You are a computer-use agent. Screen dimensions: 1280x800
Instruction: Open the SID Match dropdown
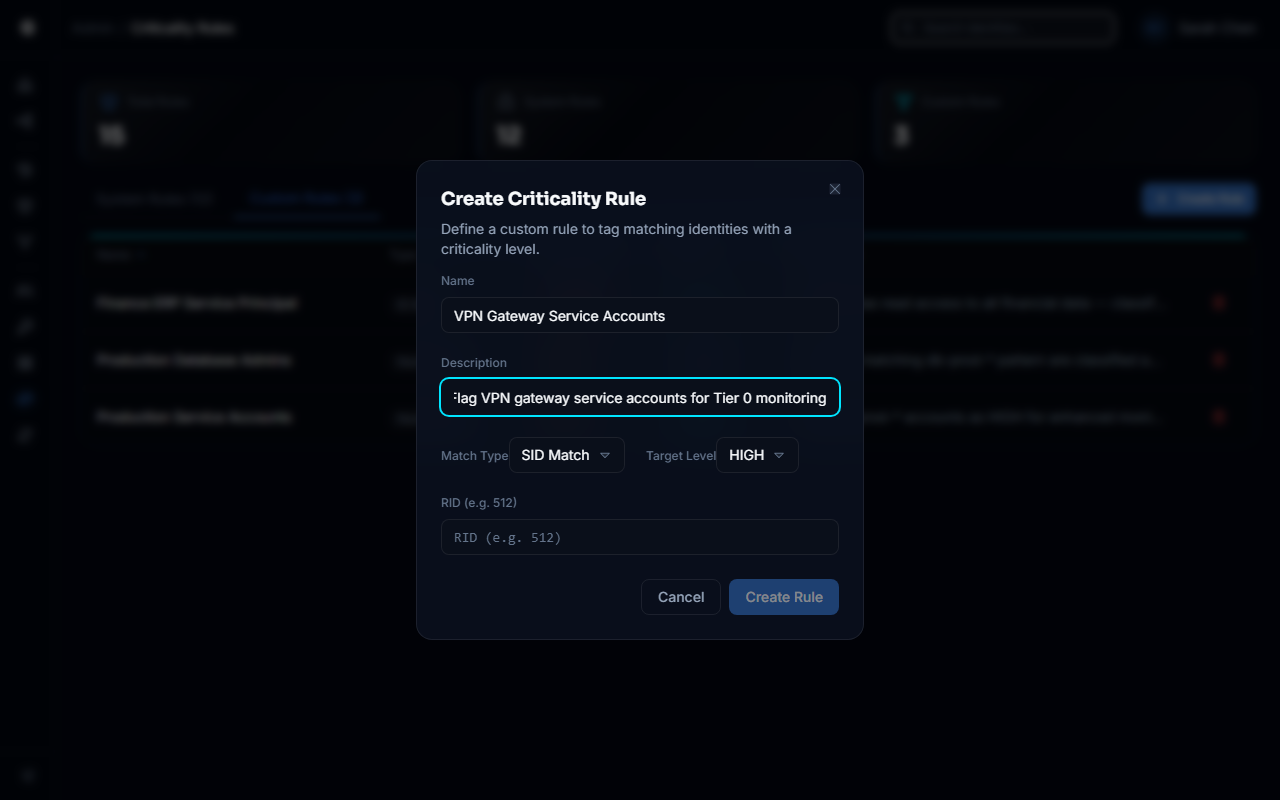[566, 455]
